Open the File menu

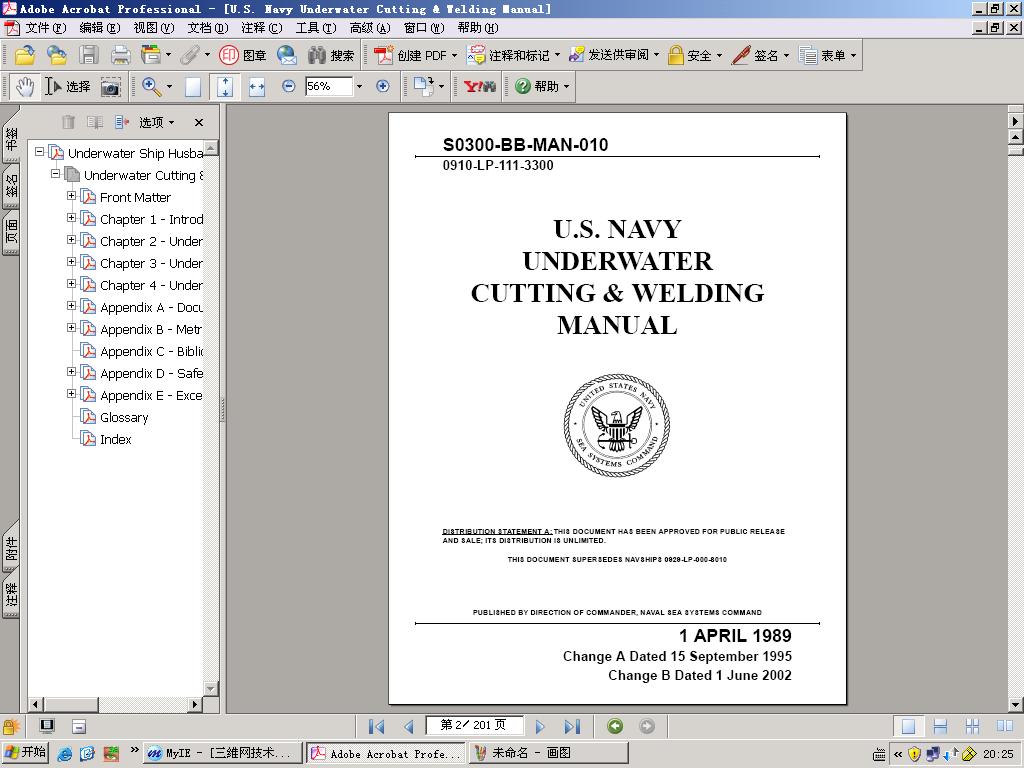(x=46, y=28)
